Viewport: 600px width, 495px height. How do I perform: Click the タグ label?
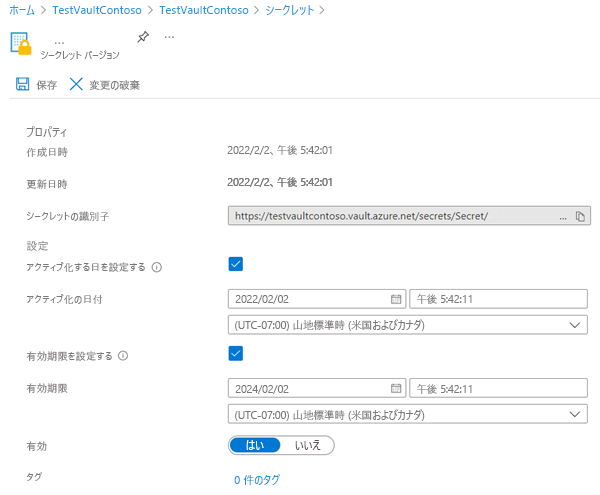(34, 477)
